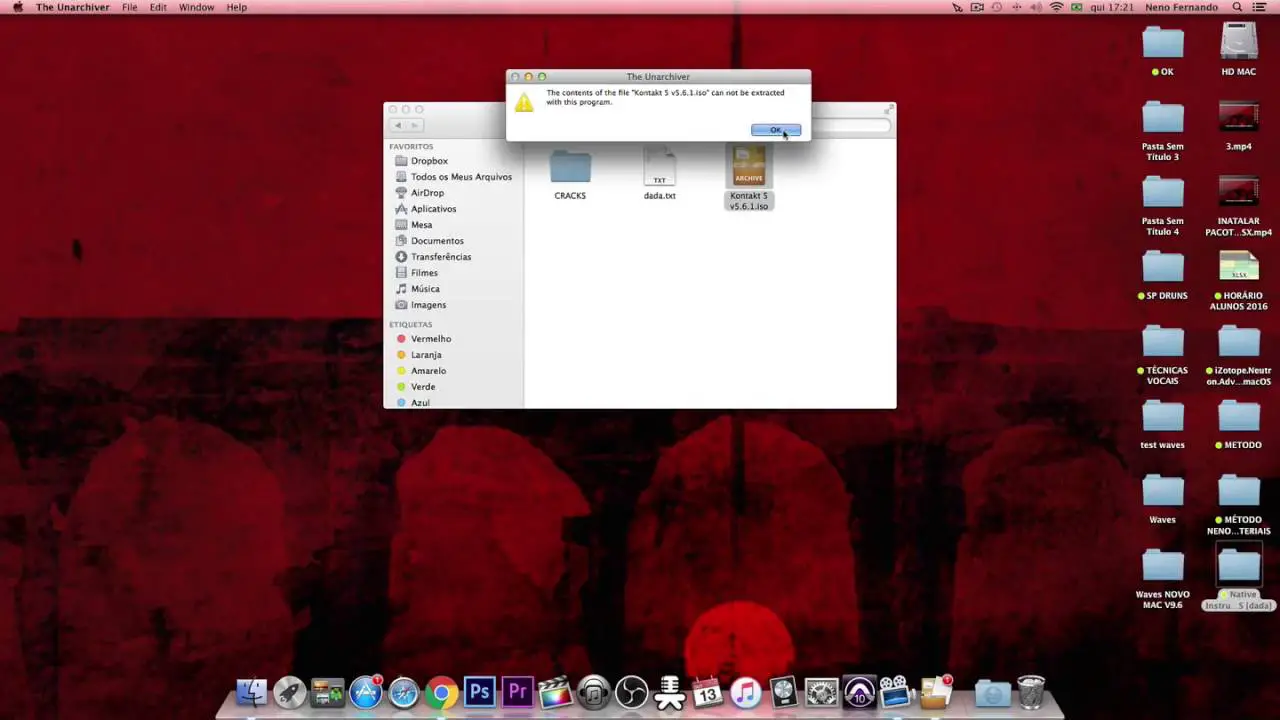Select the Verde green tag

coord(422,387)
